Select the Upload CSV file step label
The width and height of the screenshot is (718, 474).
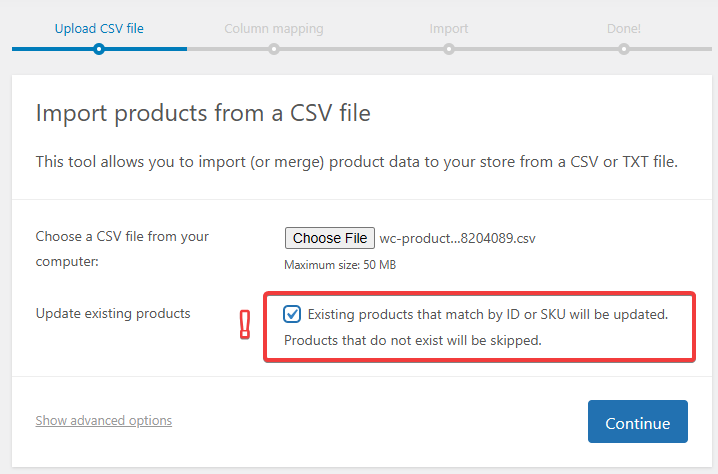(99, 28)
